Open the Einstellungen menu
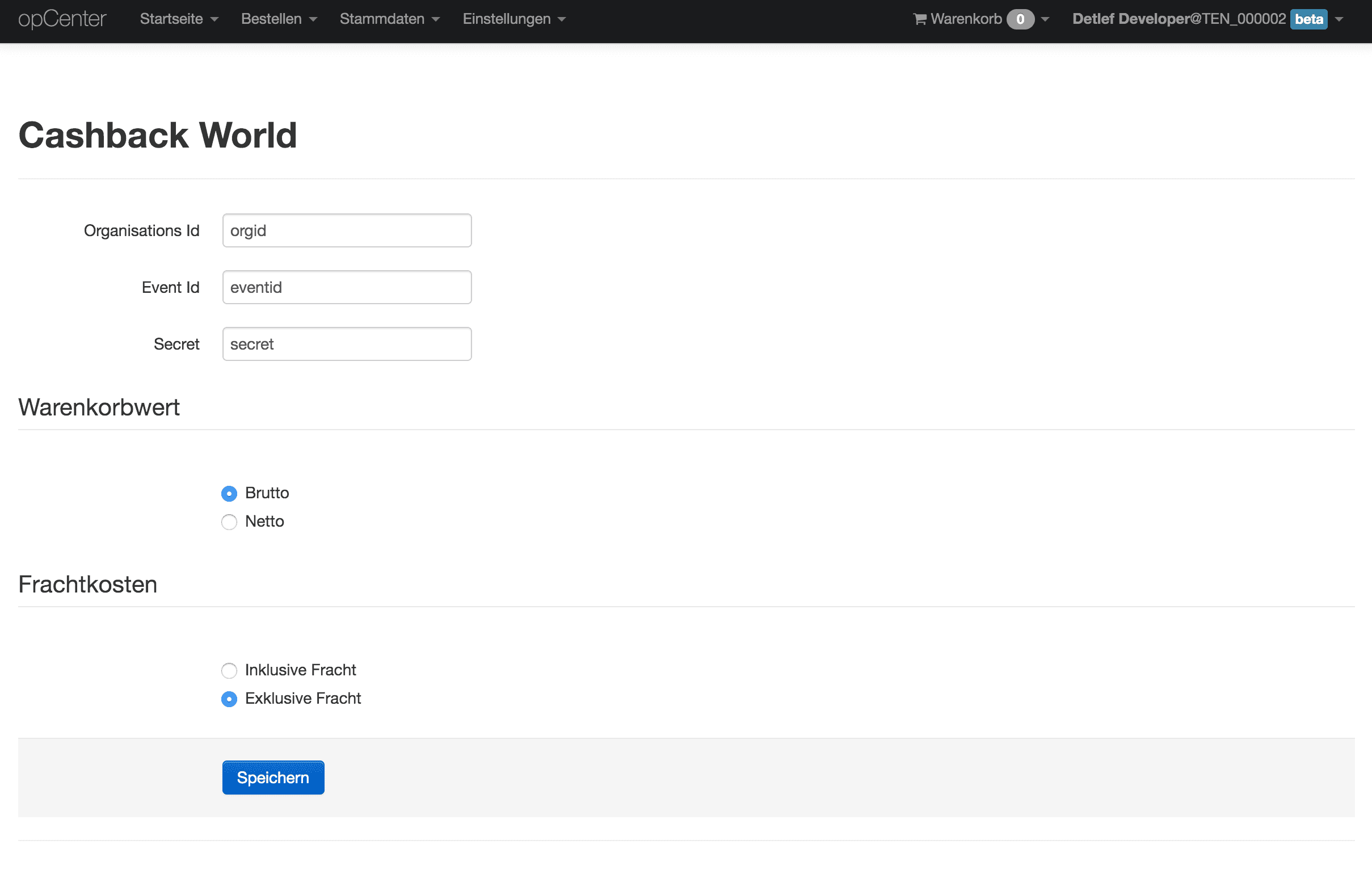Screen dimensions: 1372x874 514,19
